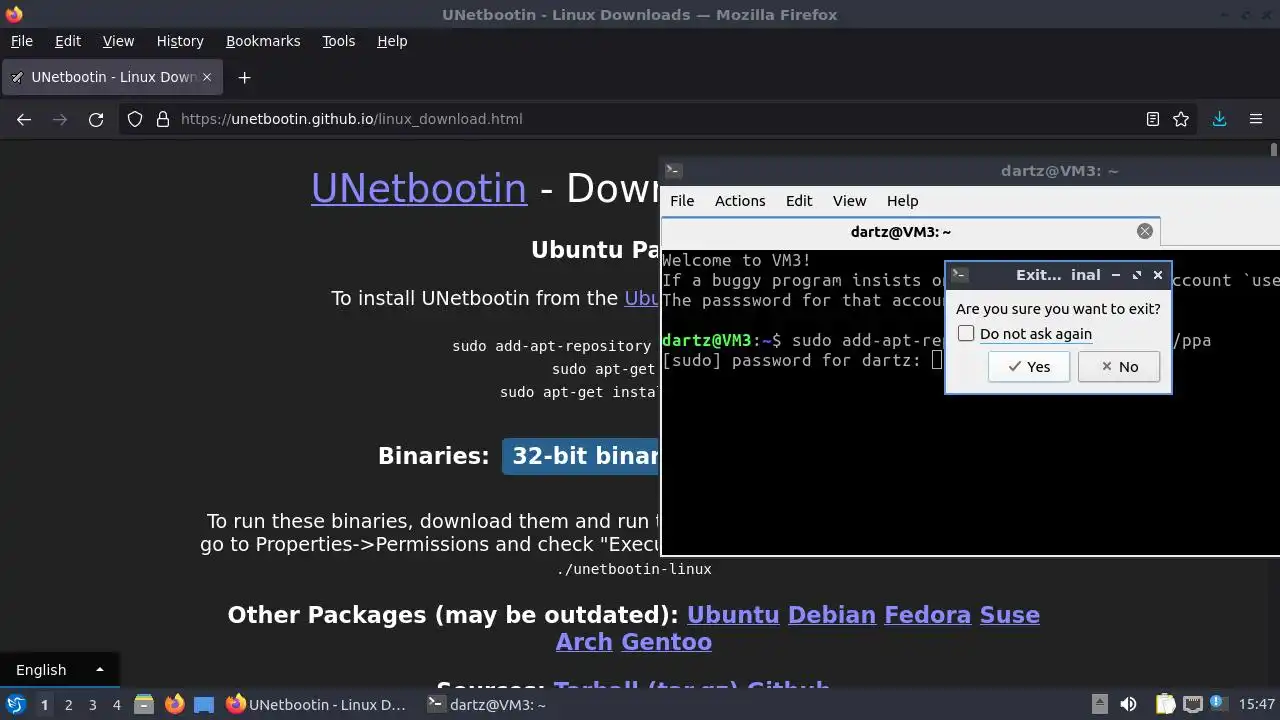
Task: Open the Gentoo package link
Action: (x=666, y=641)
